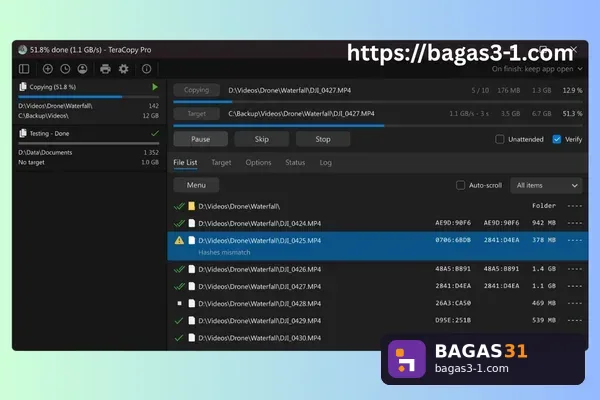The image size is (600, 400).
Task: Open the history clock icon
Action: [x=65, y=69]
